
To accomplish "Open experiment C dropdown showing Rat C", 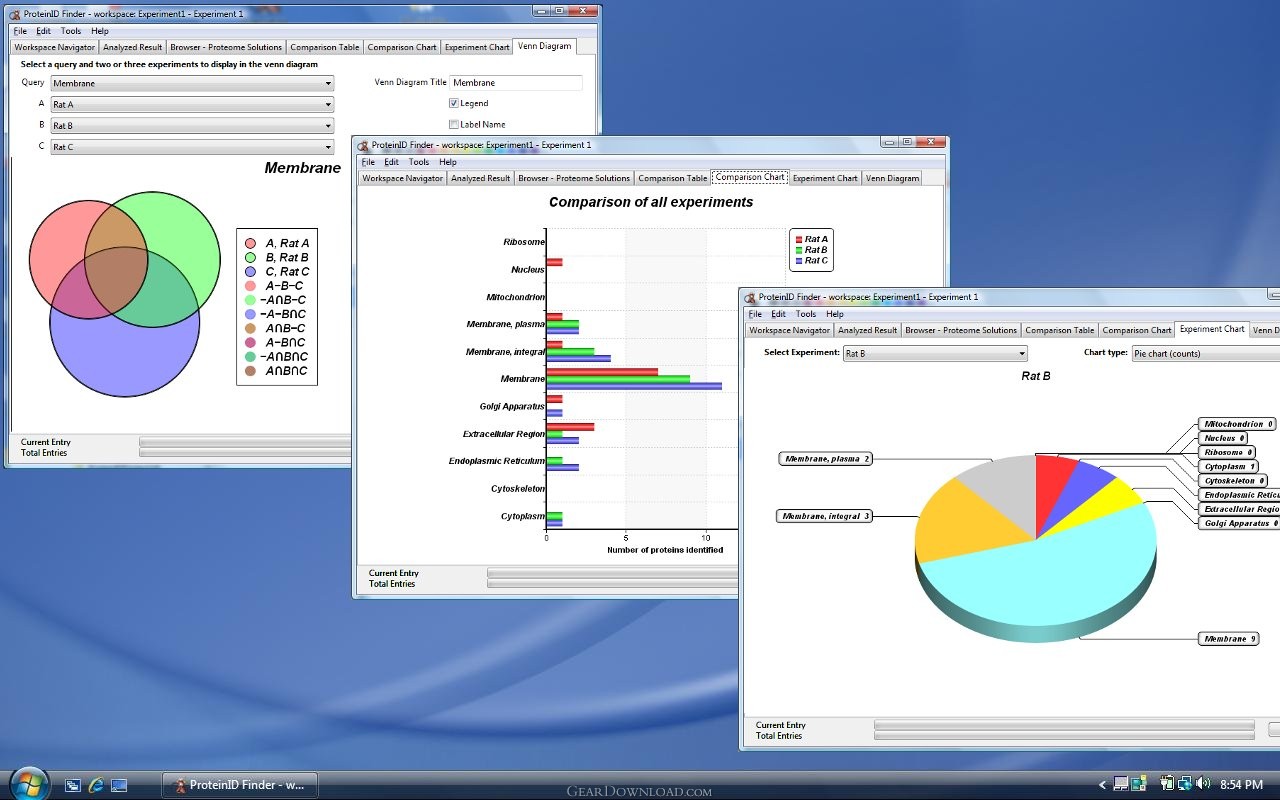I will pos(192,146).
